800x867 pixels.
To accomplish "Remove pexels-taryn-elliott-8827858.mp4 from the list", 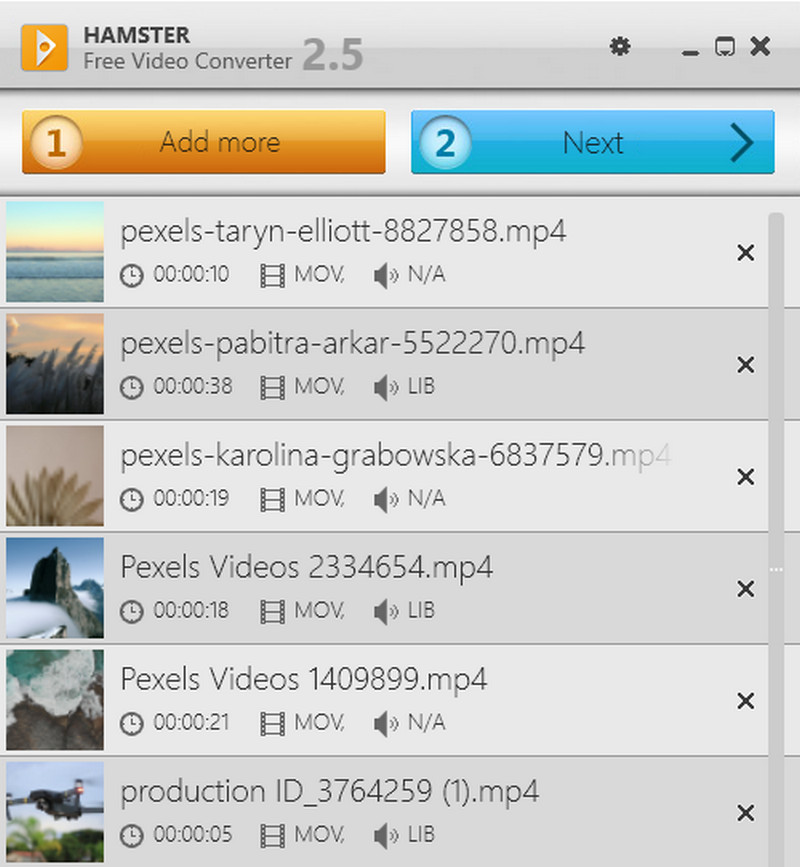I will (745, 254).
